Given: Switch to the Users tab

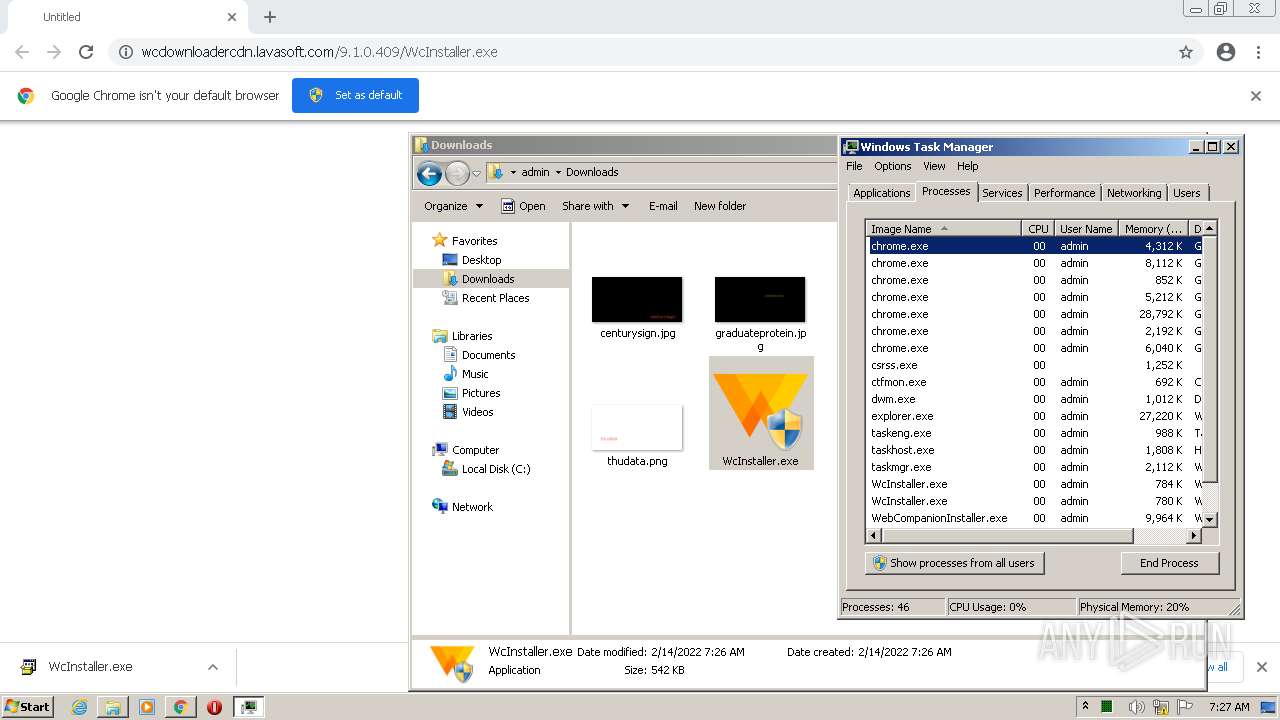Looking at the screenshot, I should click(x=1187, y=193).
